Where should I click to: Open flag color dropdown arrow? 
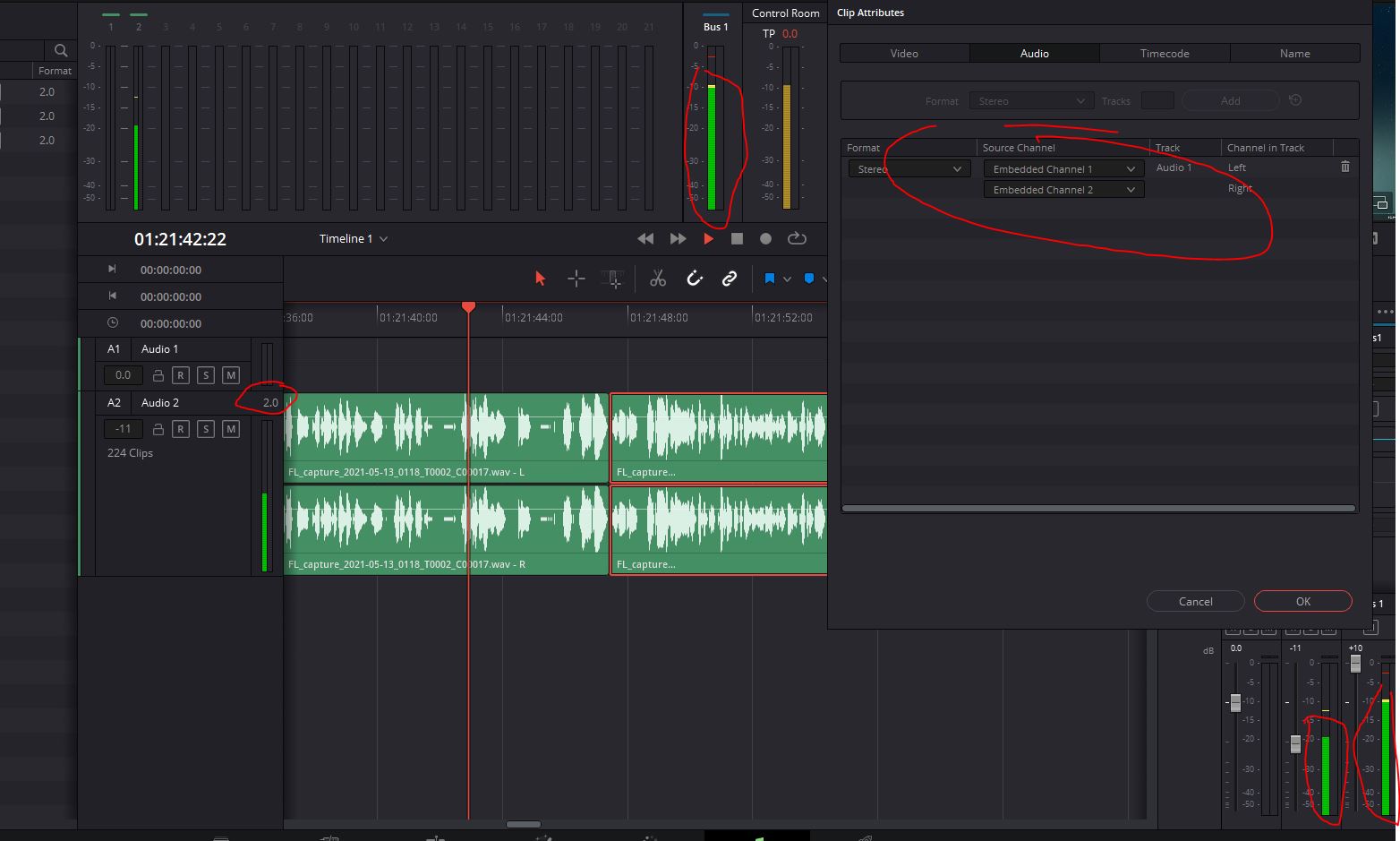pyautogui.click(x=787, y=279)
